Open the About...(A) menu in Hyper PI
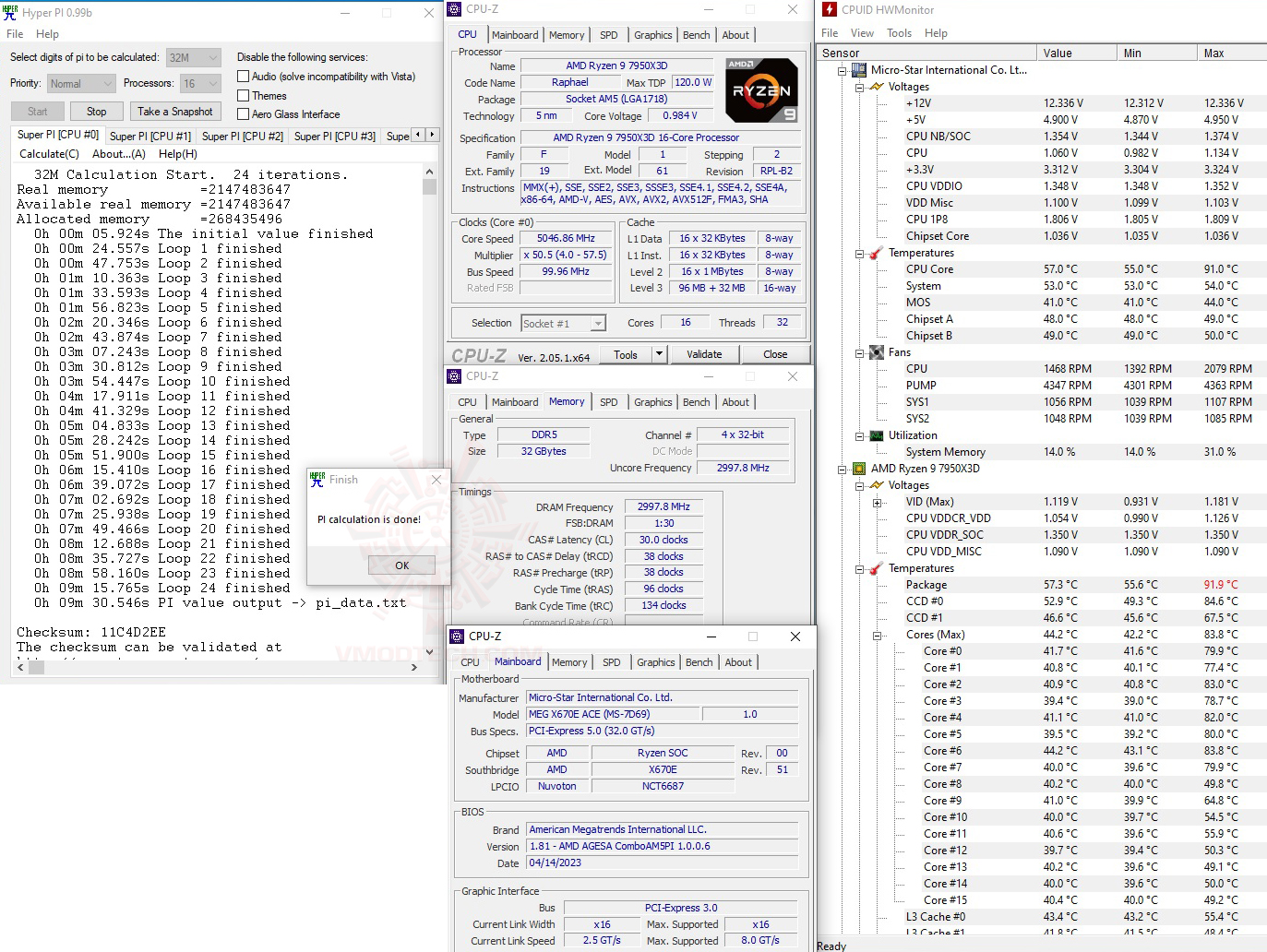1267x952 pixels. 119,154
